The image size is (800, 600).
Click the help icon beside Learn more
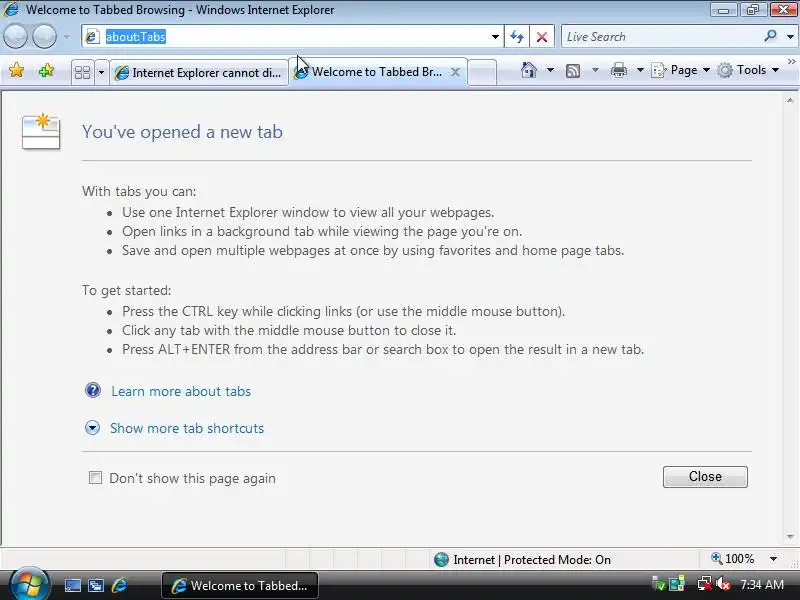click(x=93, y=390)
